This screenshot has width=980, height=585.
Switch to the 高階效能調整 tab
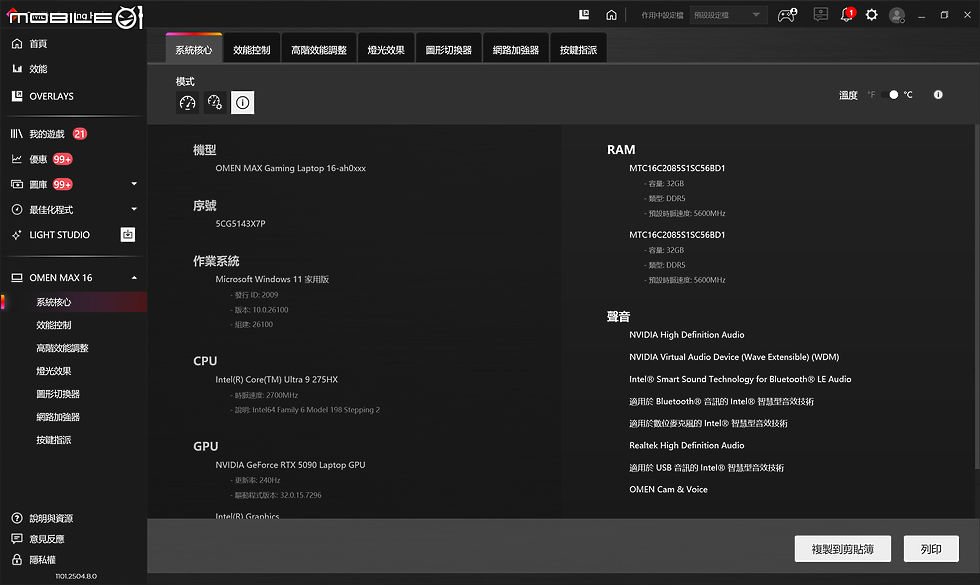(319, 49)
